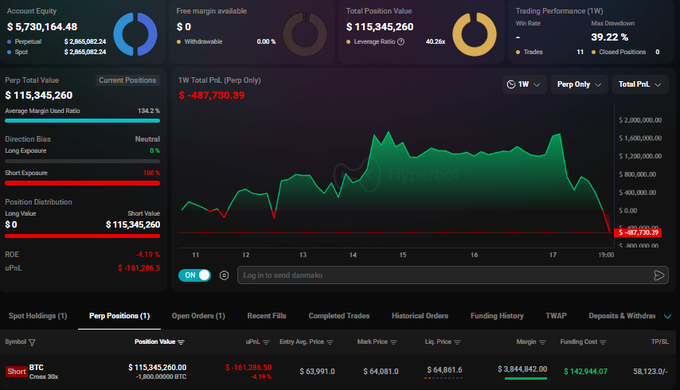Click the Trades count 11
This screenshot has width=680, height=390.
point(580,52)
